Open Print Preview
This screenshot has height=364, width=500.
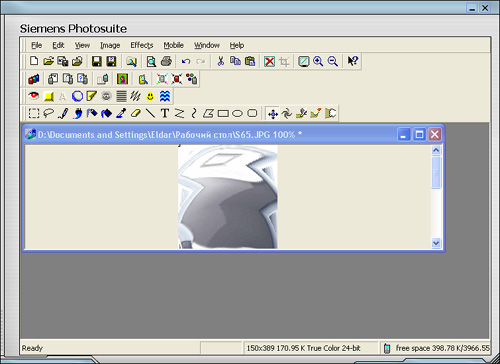pyautogui.click(x=151, y=61)
